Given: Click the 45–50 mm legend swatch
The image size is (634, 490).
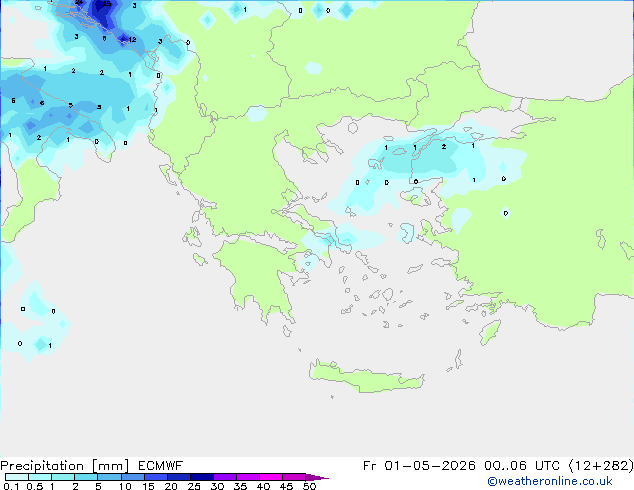Looking at the screenshot, I should coord(294,477).
